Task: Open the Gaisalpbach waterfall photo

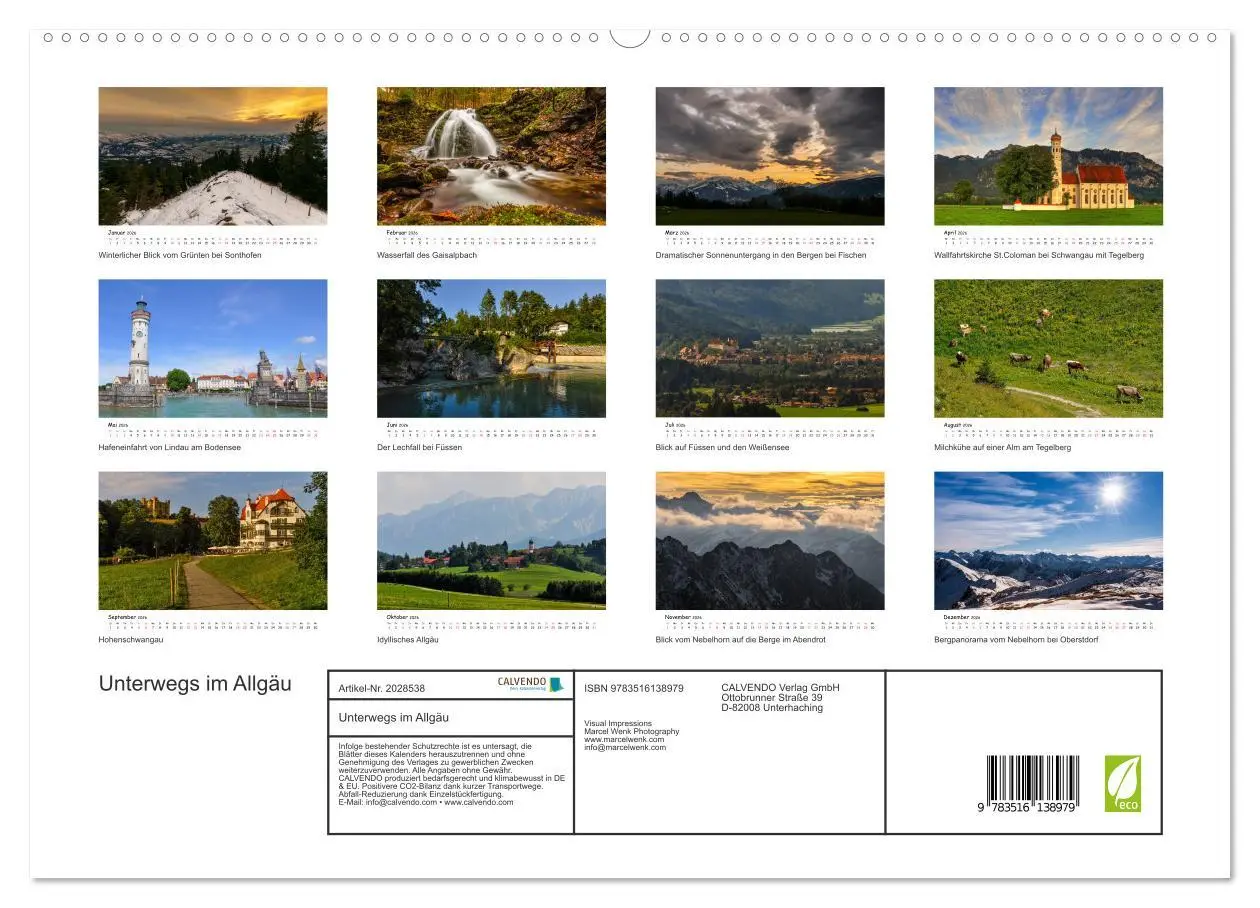Action: (x=491, y=156)
